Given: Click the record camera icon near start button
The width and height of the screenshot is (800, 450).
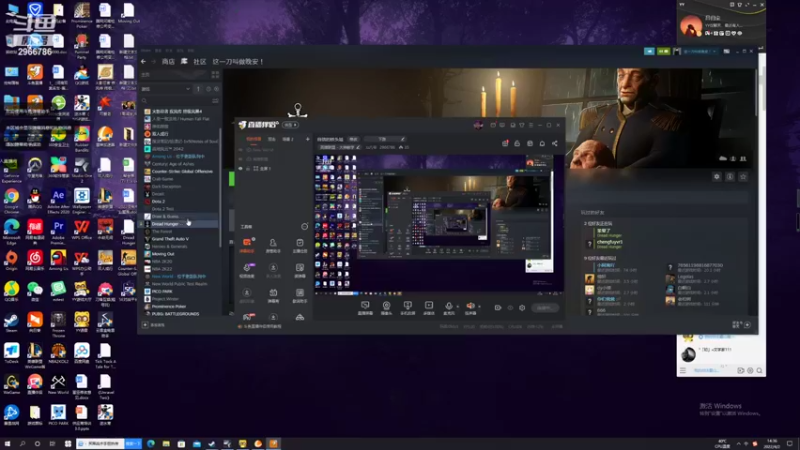Looking at the screenshot, I should 498,308.
